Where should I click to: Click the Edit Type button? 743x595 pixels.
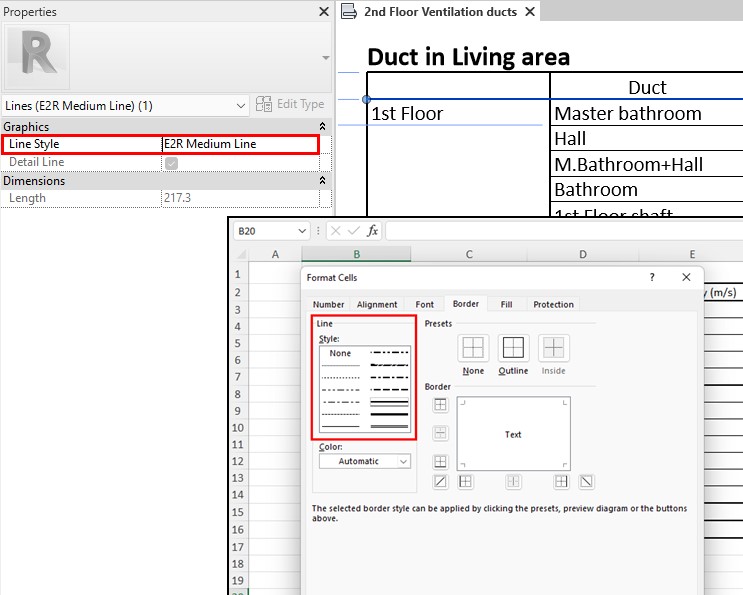[290, 105]
